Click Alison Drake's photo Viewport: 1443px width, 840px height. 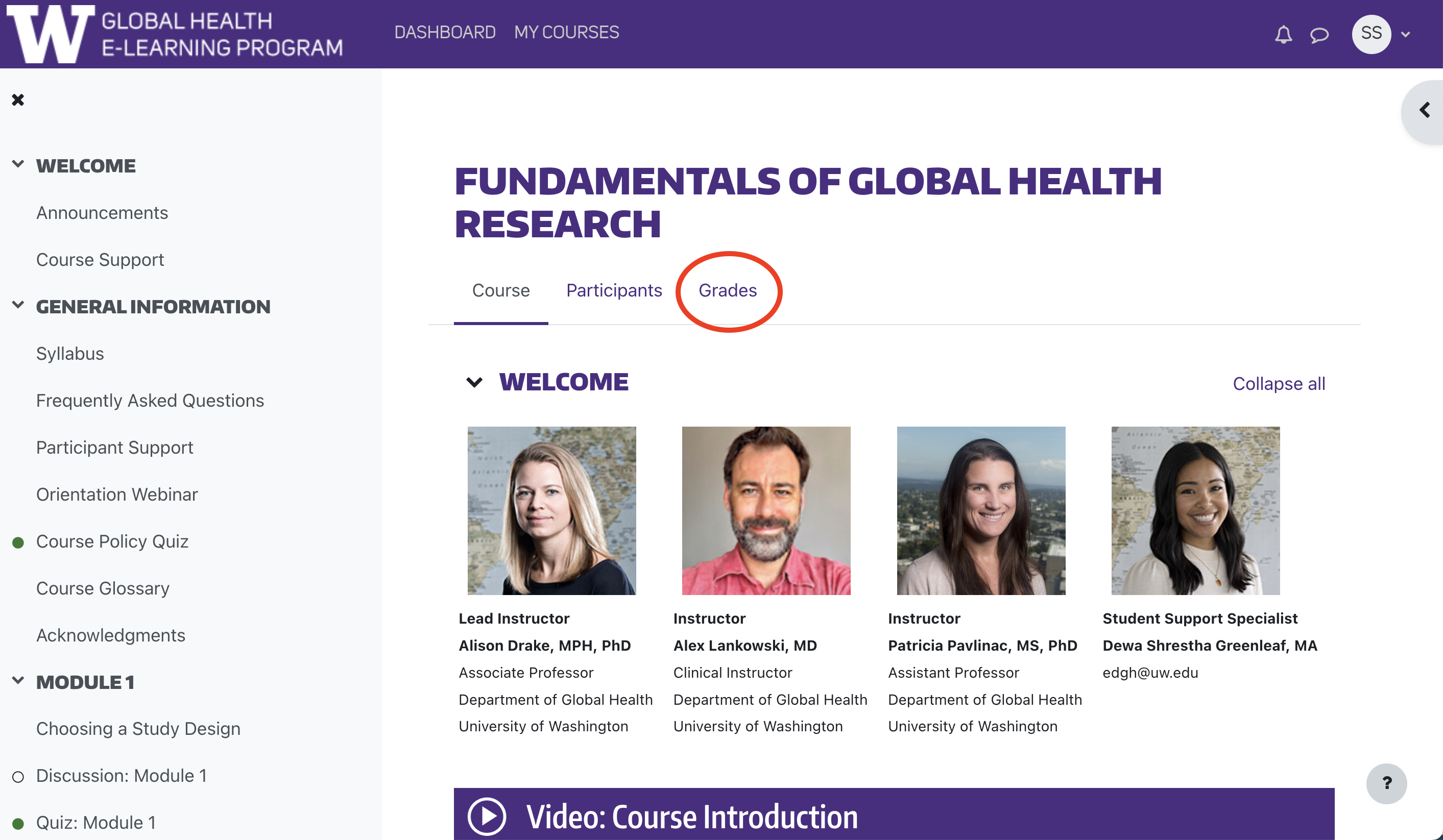(551, 510)
